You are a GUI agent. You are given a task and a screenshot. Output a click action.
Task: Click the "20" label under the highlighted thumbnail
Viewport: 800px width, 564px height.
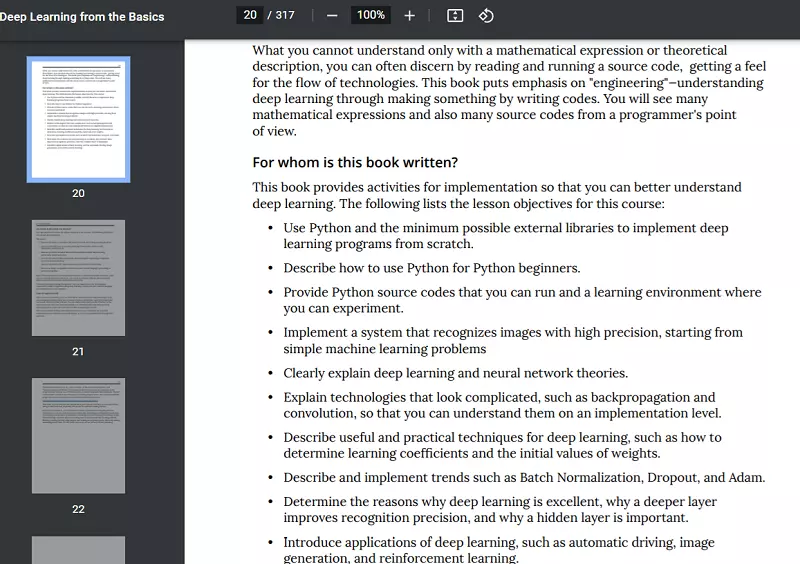point(78,193)
